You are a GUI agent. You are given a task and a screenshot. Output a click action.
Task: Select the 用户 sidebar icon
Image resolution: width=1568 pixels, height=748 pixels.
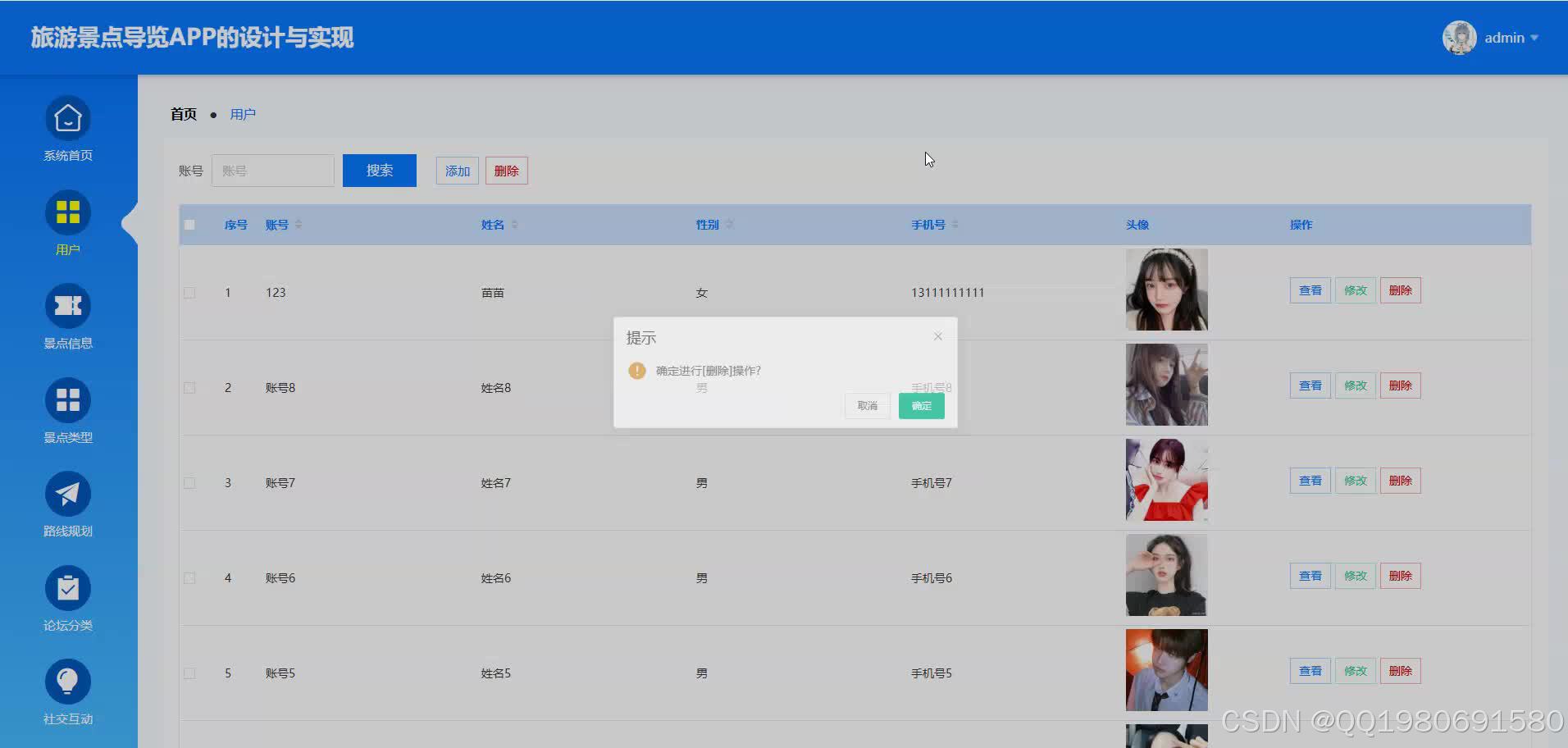coord(68,212)
